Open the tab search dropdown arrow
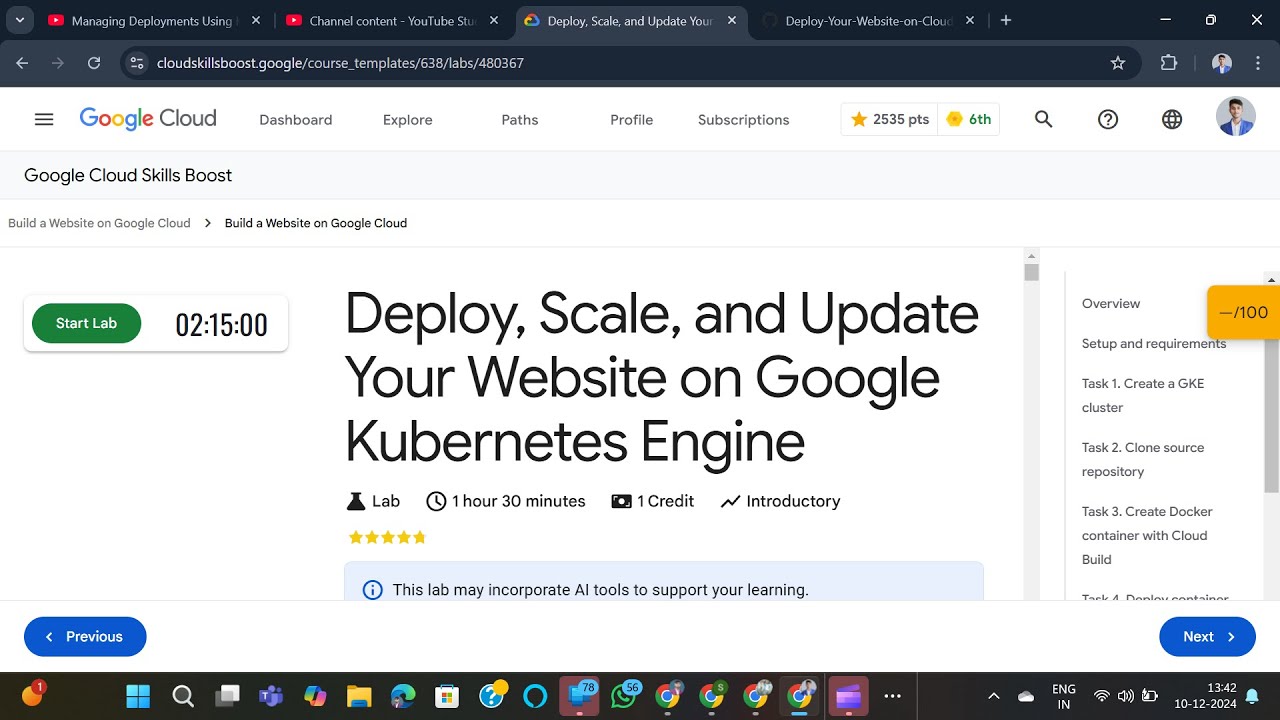The height and width of the screenshot is (720, 1280). pos(19,20)
